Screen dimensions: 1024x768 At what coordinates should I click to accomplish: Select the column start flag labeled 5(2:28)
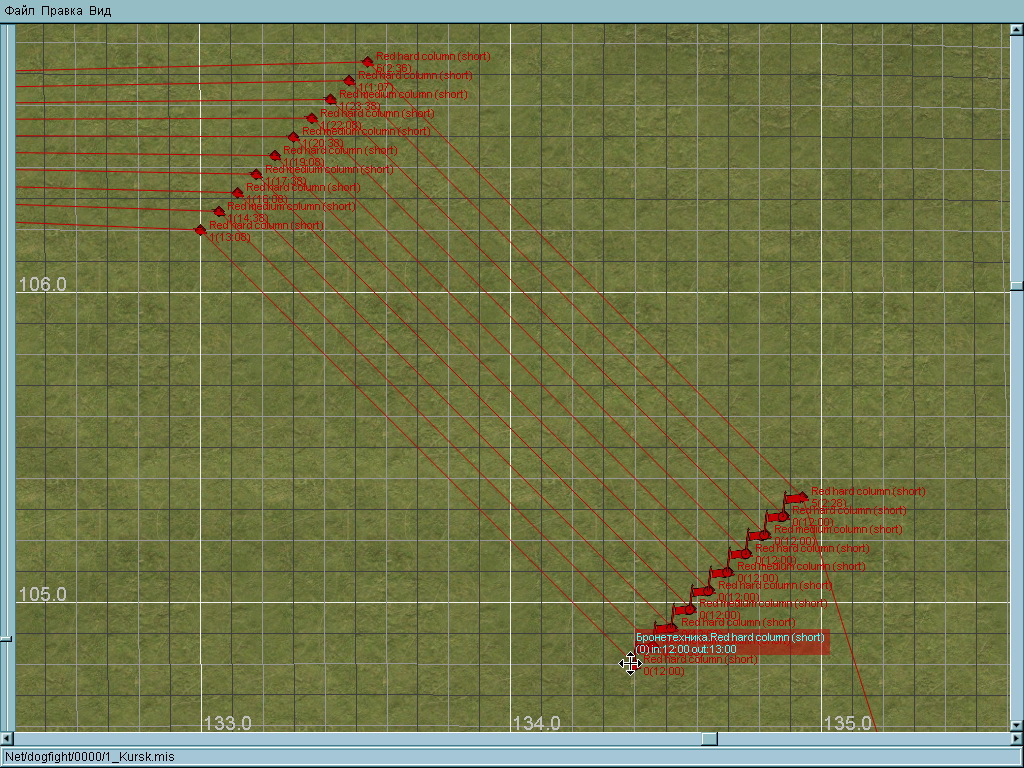796,498
